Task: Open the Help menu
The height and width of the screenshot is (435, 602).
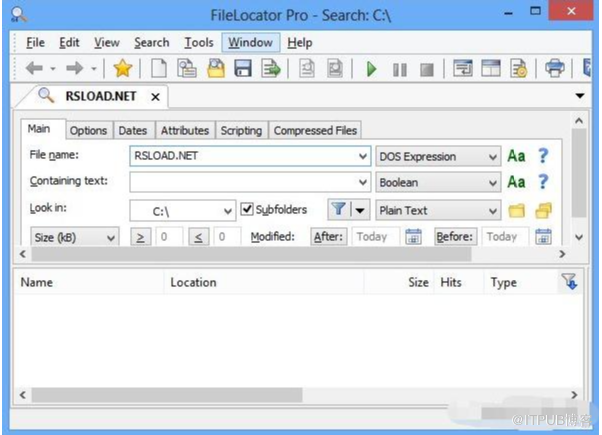Action: [299, 42]
